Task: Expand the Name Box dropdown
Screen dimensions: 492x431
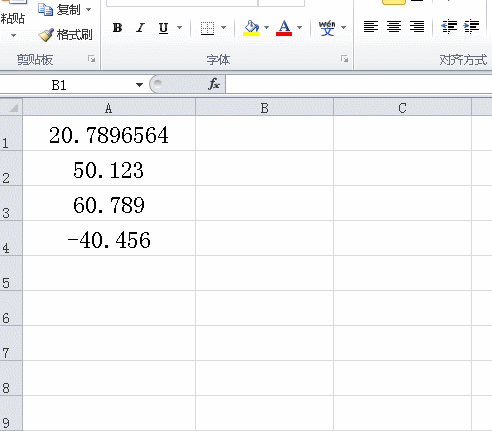Action: click(x=139, y=85)
